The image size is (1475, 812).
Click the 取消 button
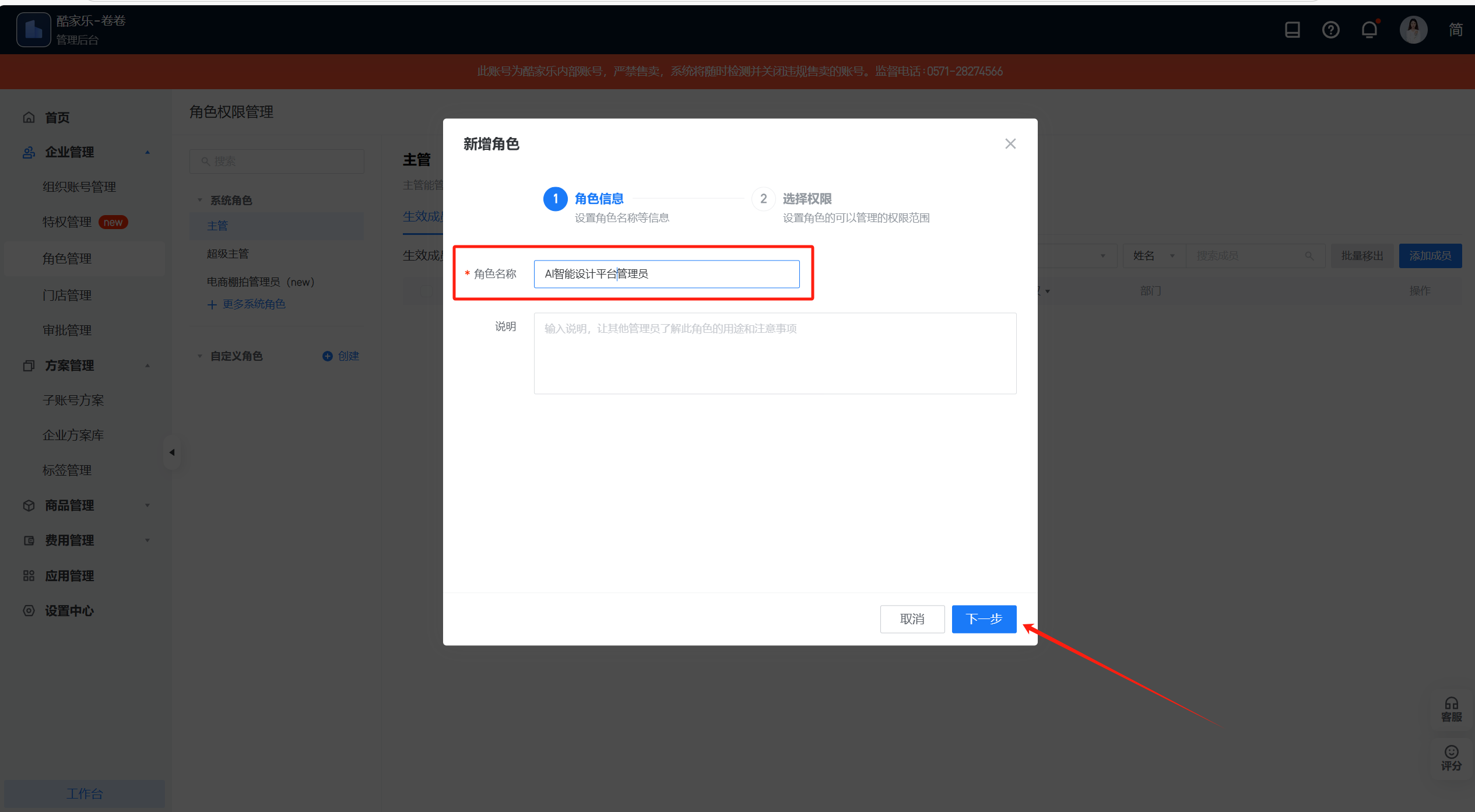(x=912, y=619)
